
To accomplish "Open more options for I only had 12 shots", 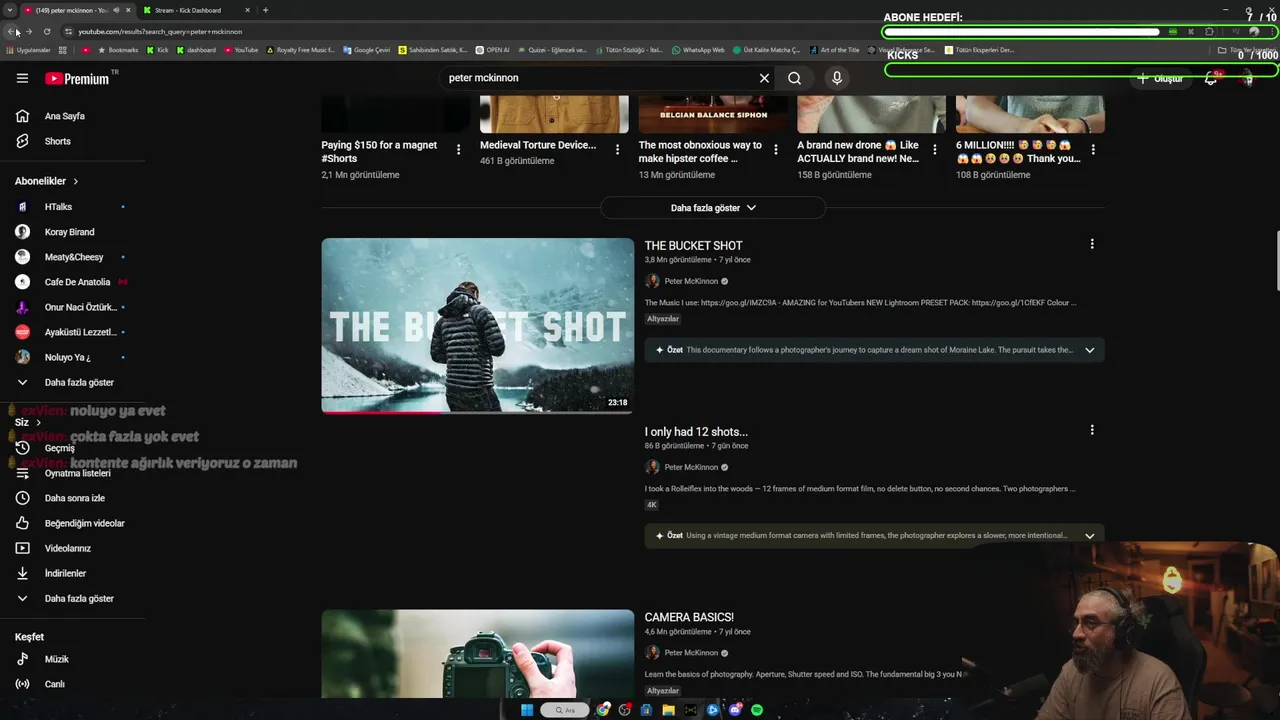I will point(1092,430).
